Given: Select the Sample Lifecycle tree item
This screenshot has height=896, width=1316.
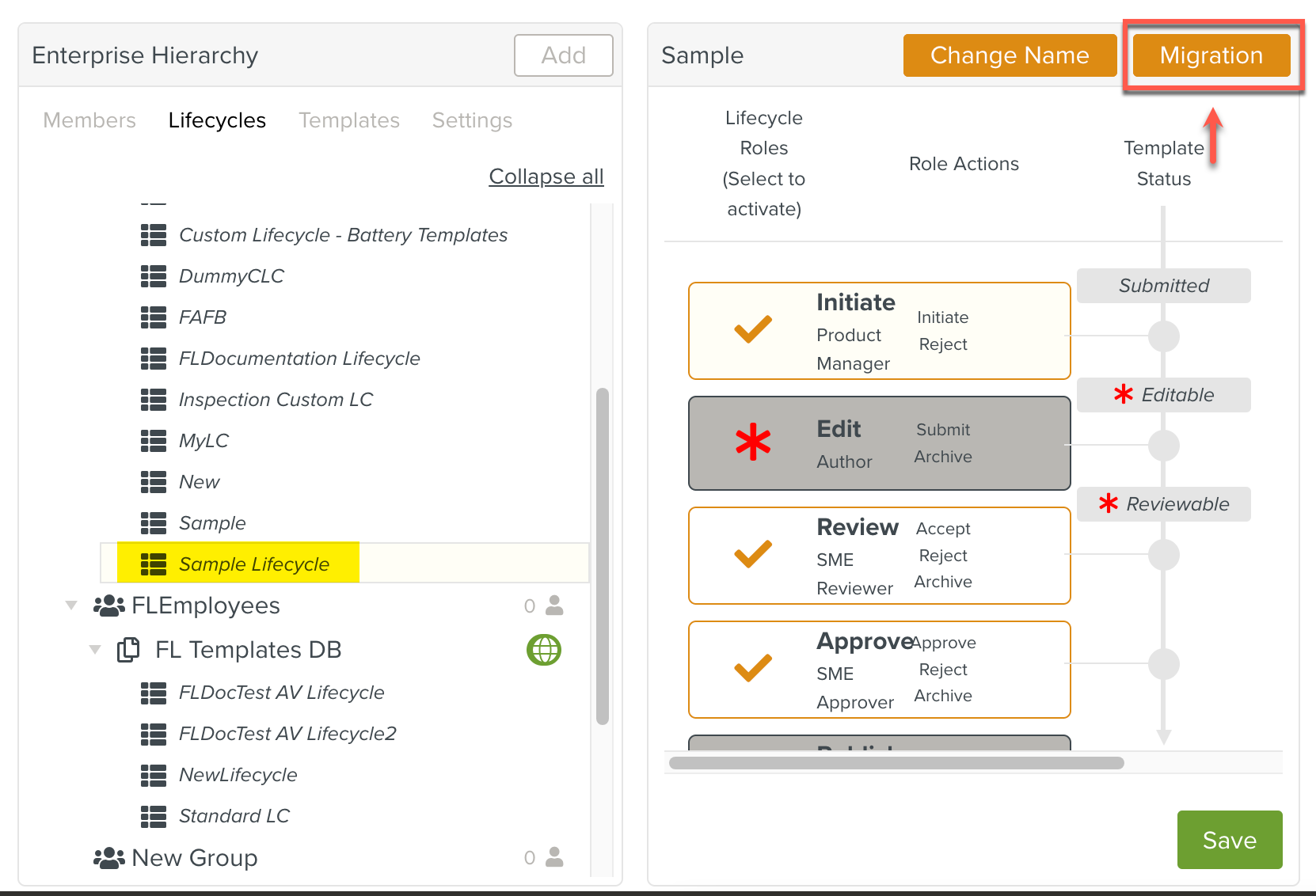Looking at the screenshot, I should pos(253,564).
